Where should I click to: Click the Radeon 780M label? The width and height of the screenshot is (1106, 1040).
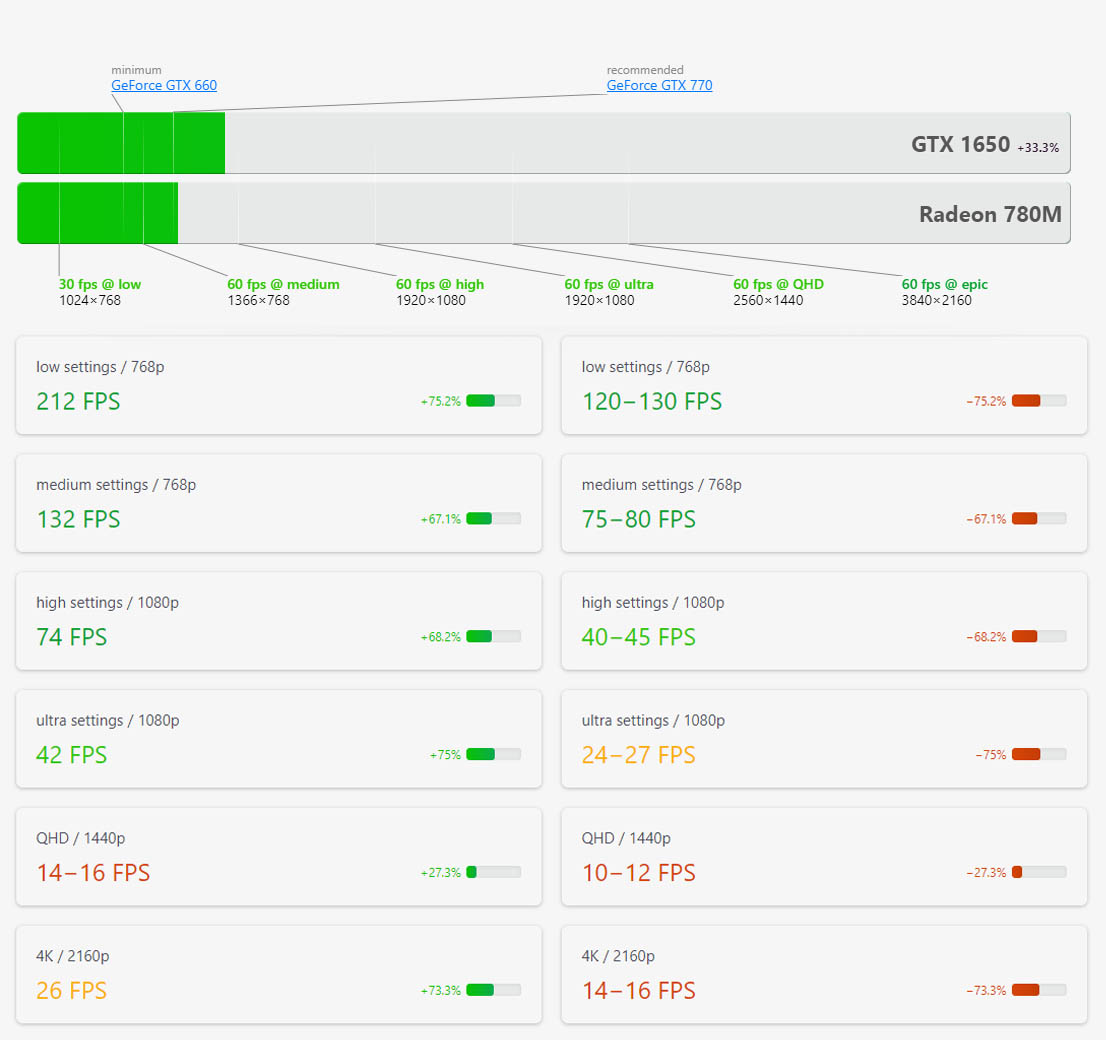coord(990,213)
